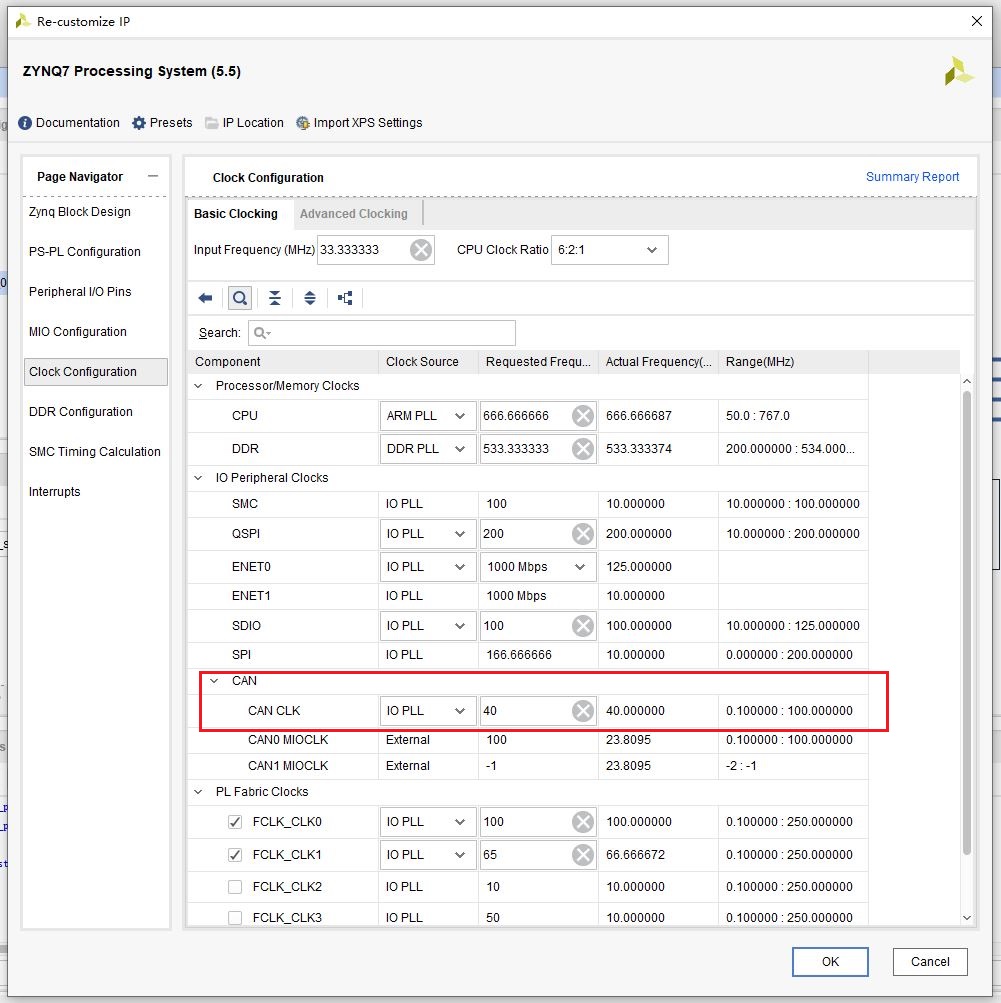
Task: Go to Interrupts page
Action: click(x=54, y=492)
